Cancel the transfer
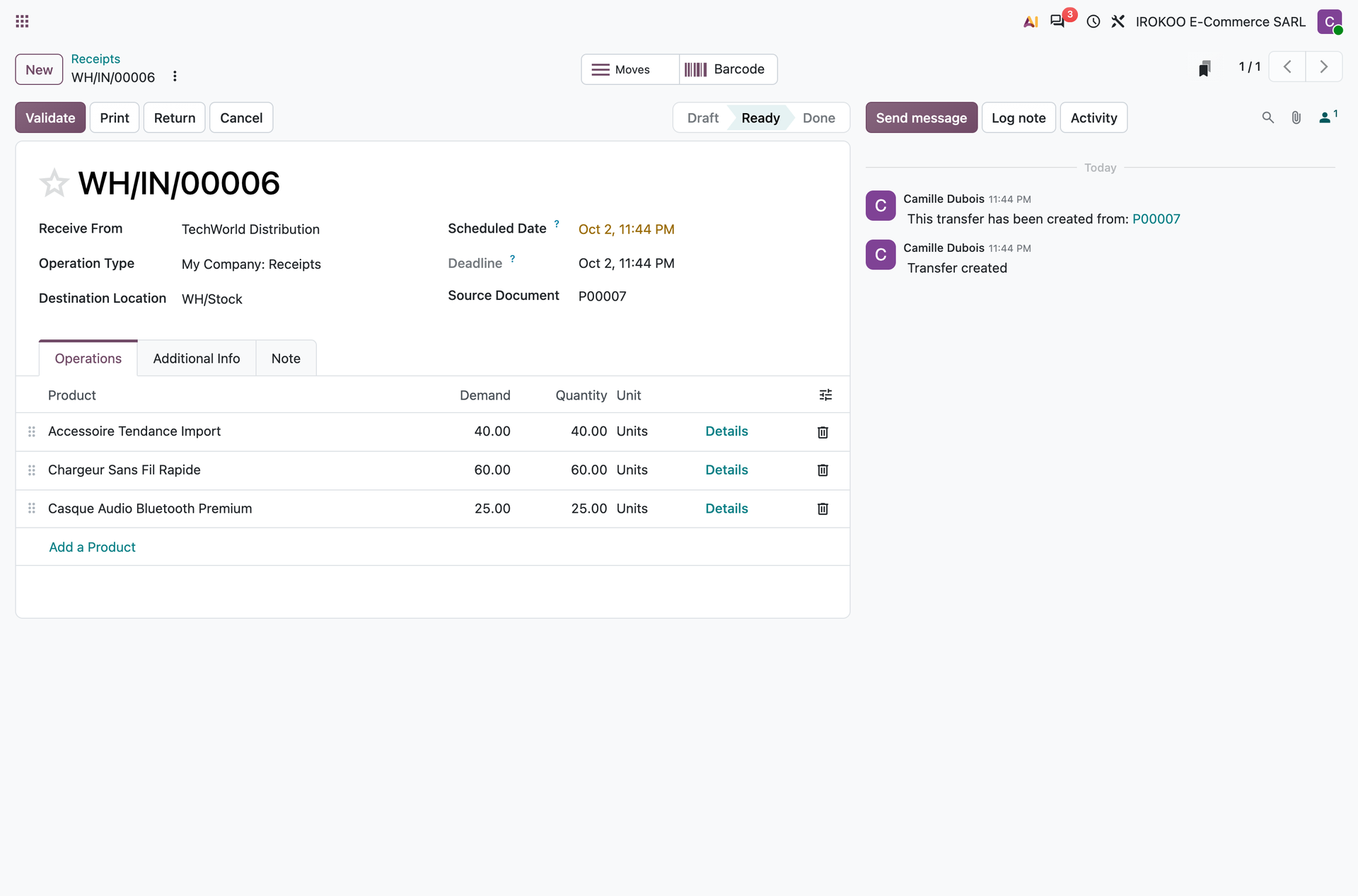Image resolution: width=1358 pixels, height=896 pixels. point(241,117)
